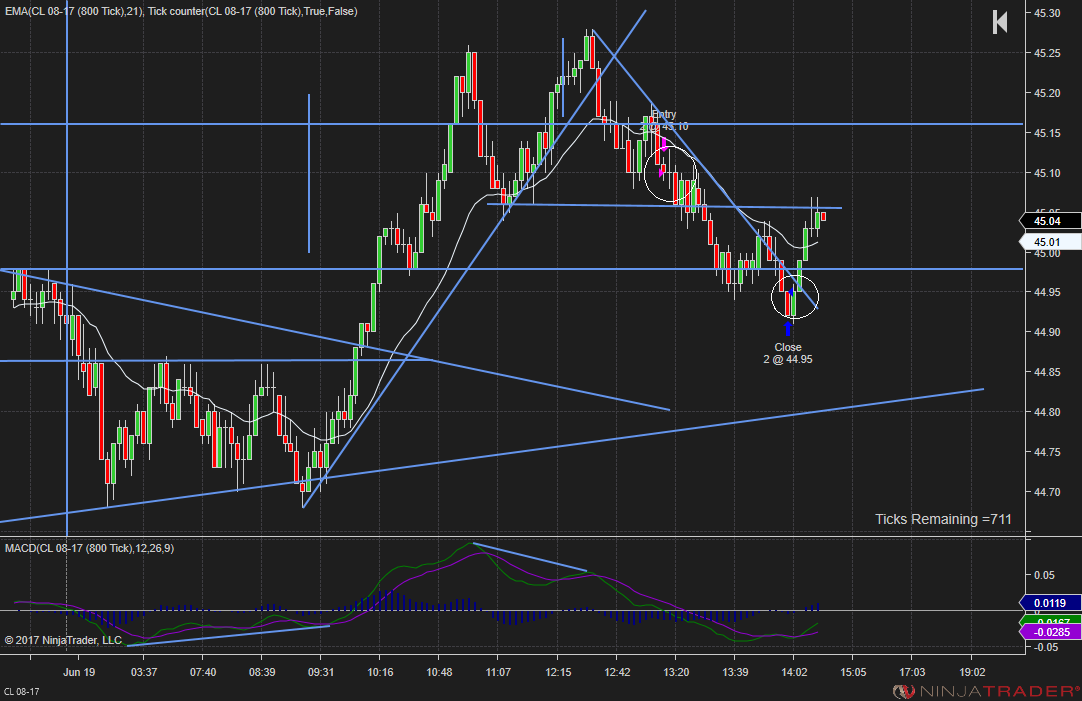
Task: Click the 45.30 price axis label
Action: point(1047,13)
